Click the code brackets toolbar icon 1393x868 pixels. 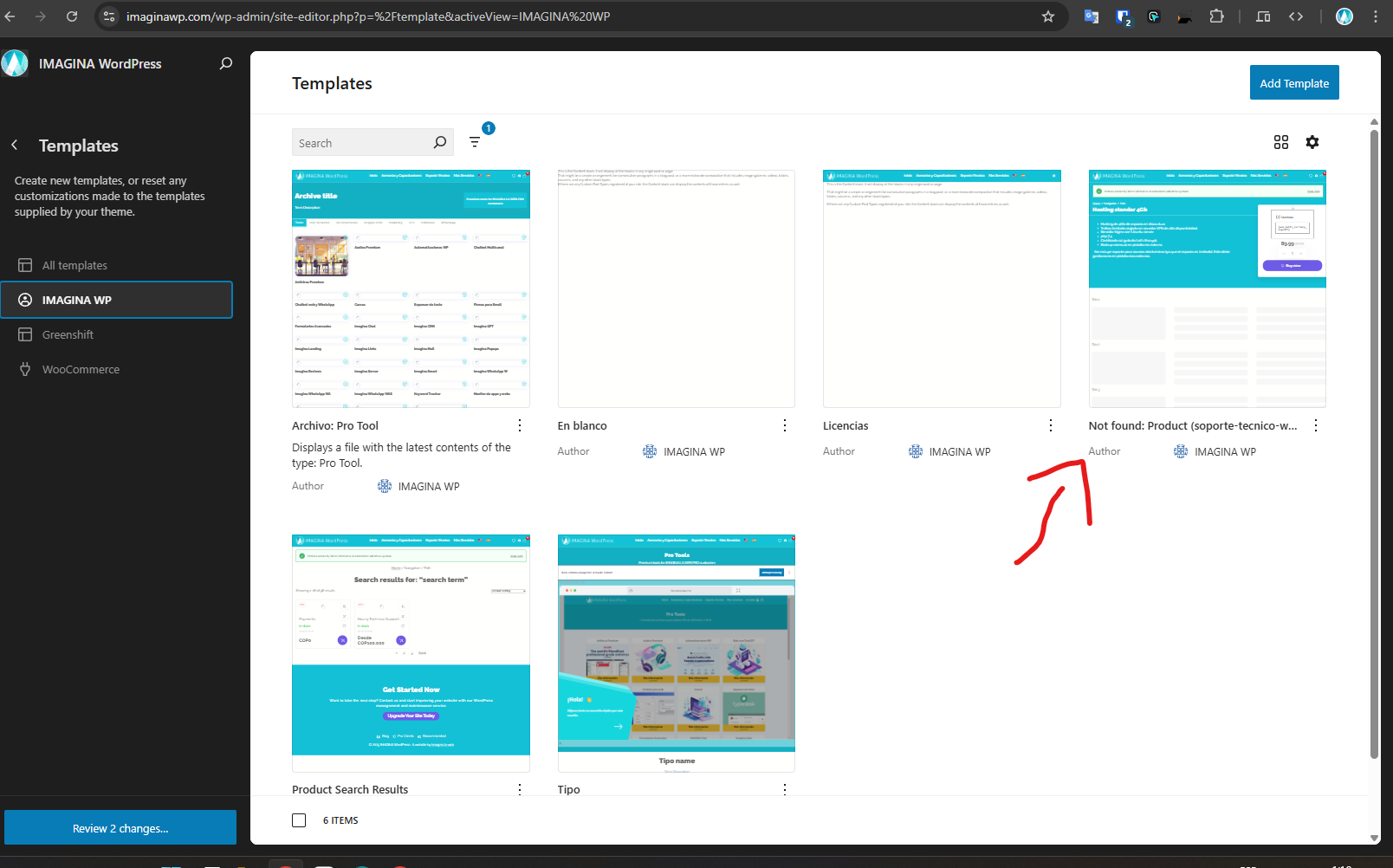click(x=1296, y=16)
